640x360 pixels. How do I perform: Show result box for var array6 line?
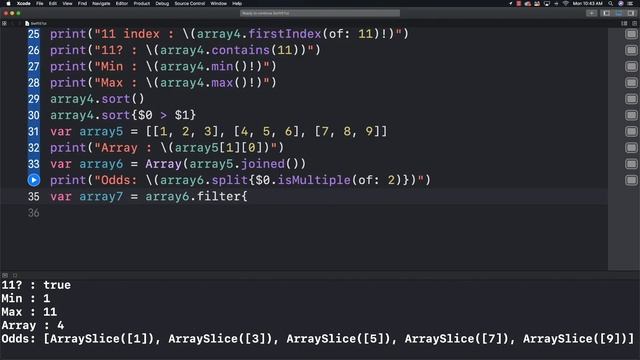[631, 164]
